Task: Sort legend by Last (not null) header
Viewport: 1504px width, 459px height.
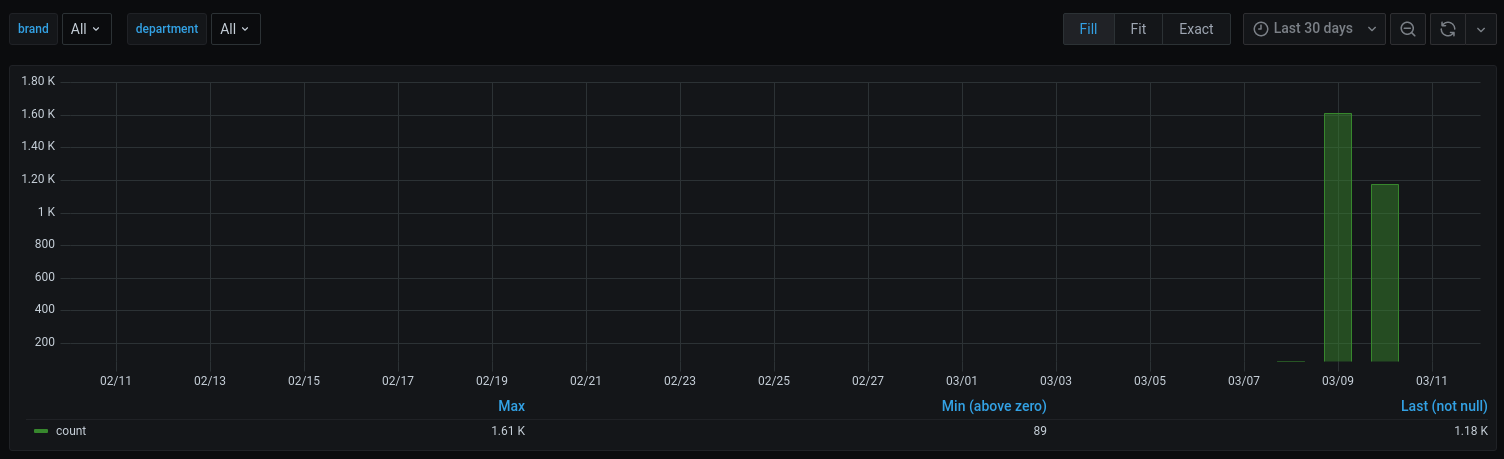Action: (x=1444, y=406)
